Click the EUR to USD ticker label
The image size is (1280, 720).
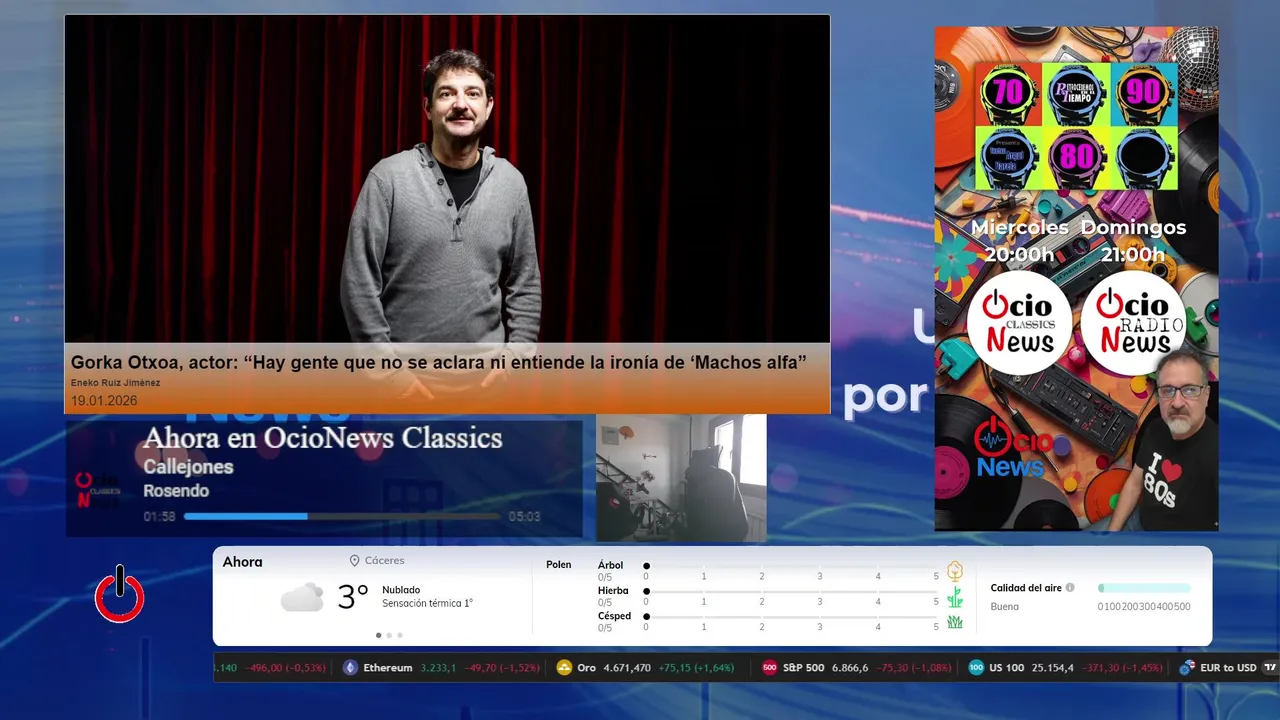(1228, 668)
